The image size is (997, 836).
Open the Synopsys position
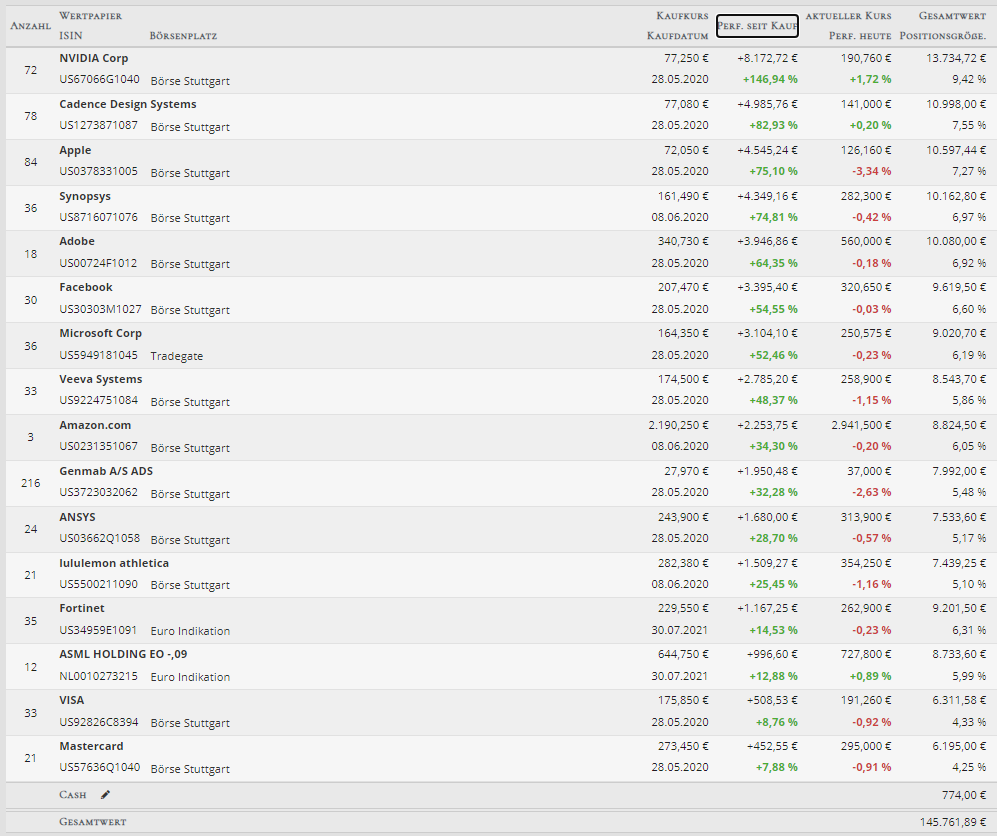tap(85, 196)
